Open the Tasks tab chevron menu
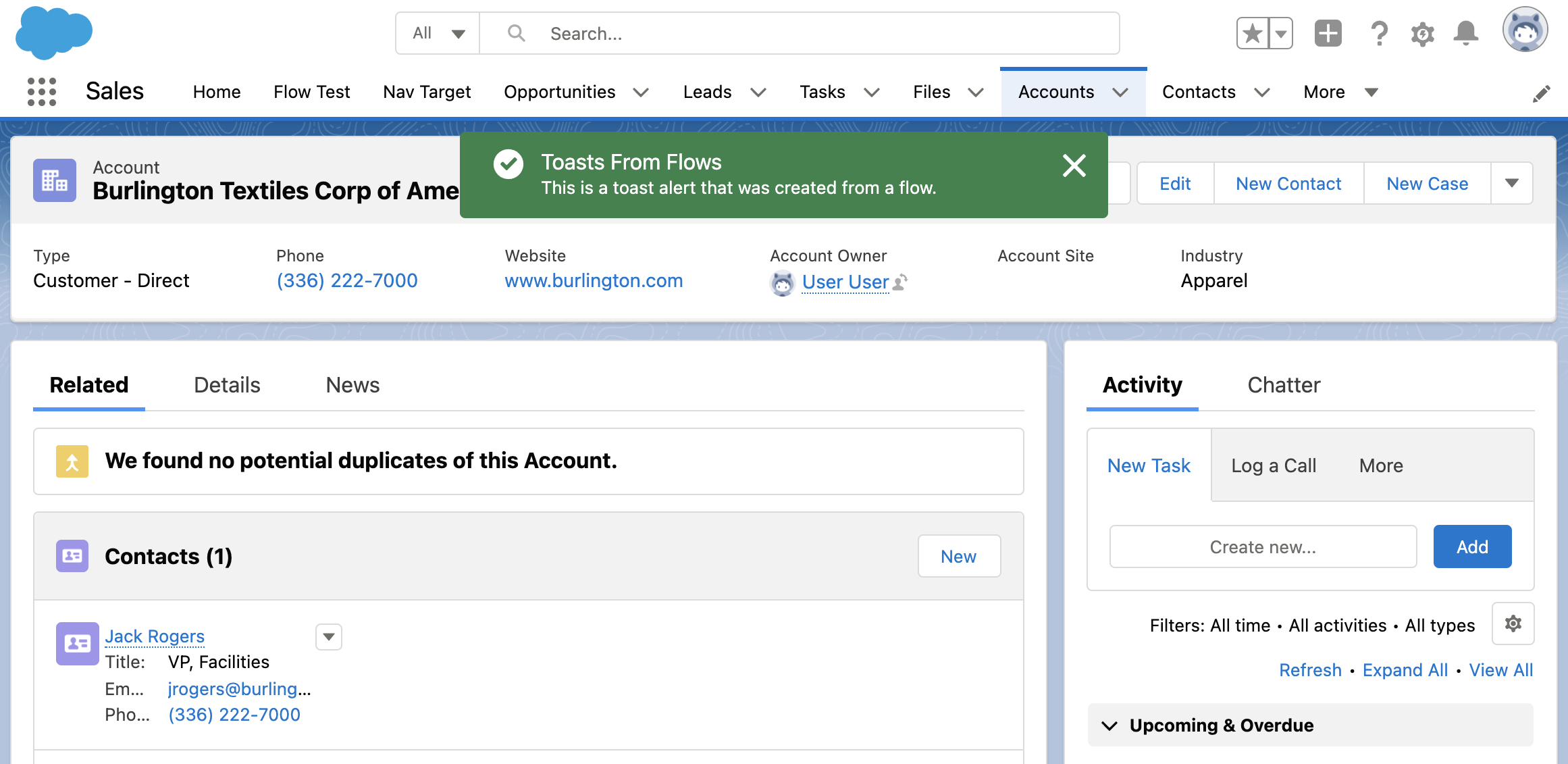Screen dimensions: 1568x764 pos(872,93)
